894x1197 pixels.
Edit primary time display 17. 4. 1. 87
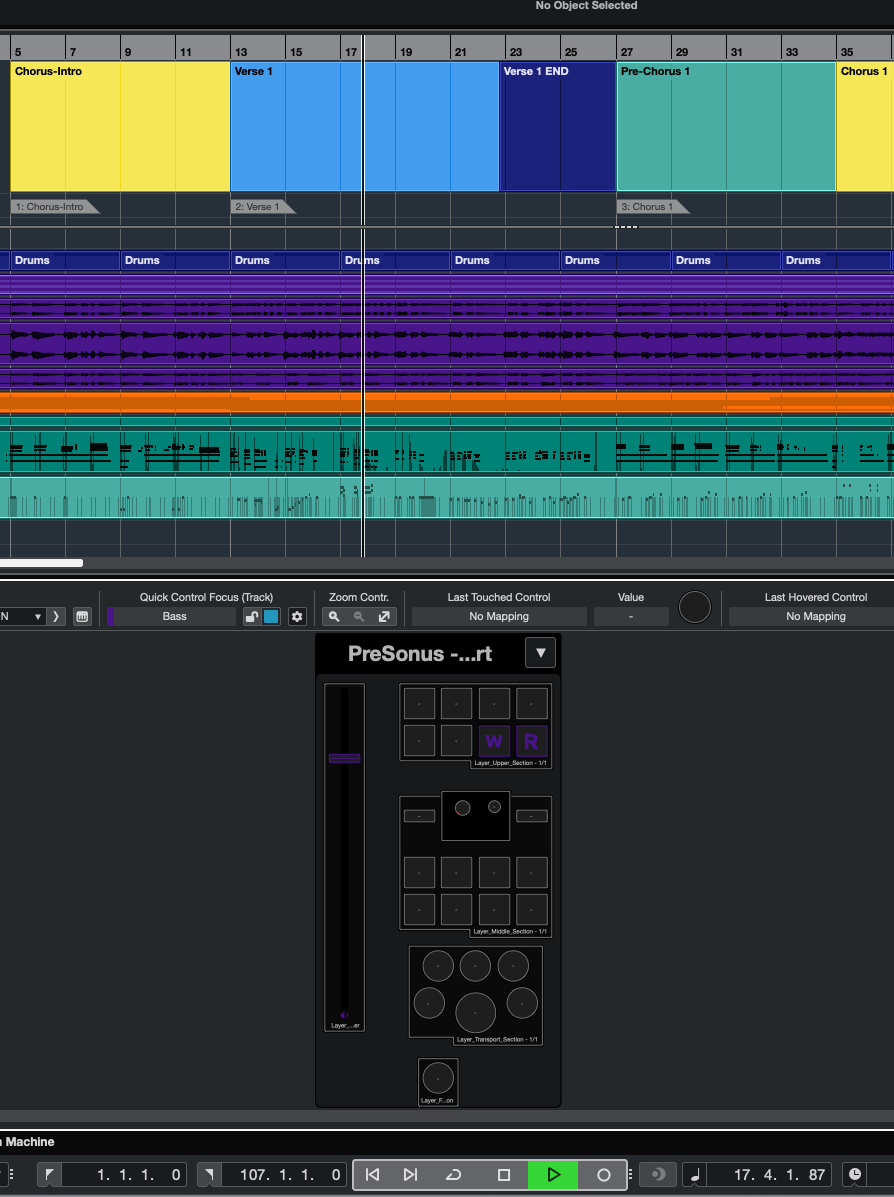(x=770, y=1174)
